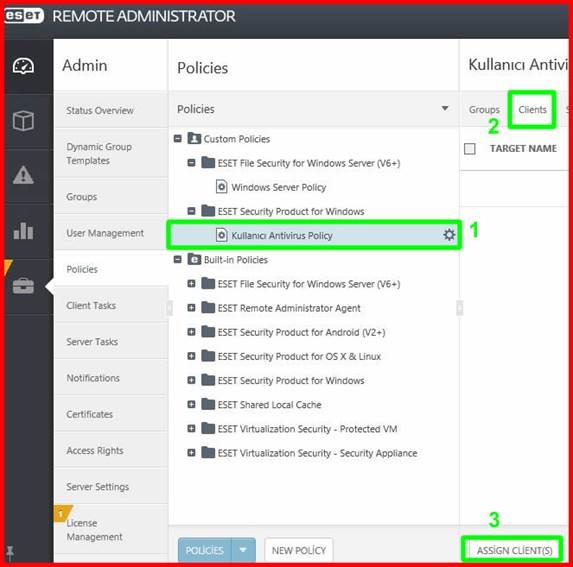
Task: Switch to the Groups tab
Action: 484,110
